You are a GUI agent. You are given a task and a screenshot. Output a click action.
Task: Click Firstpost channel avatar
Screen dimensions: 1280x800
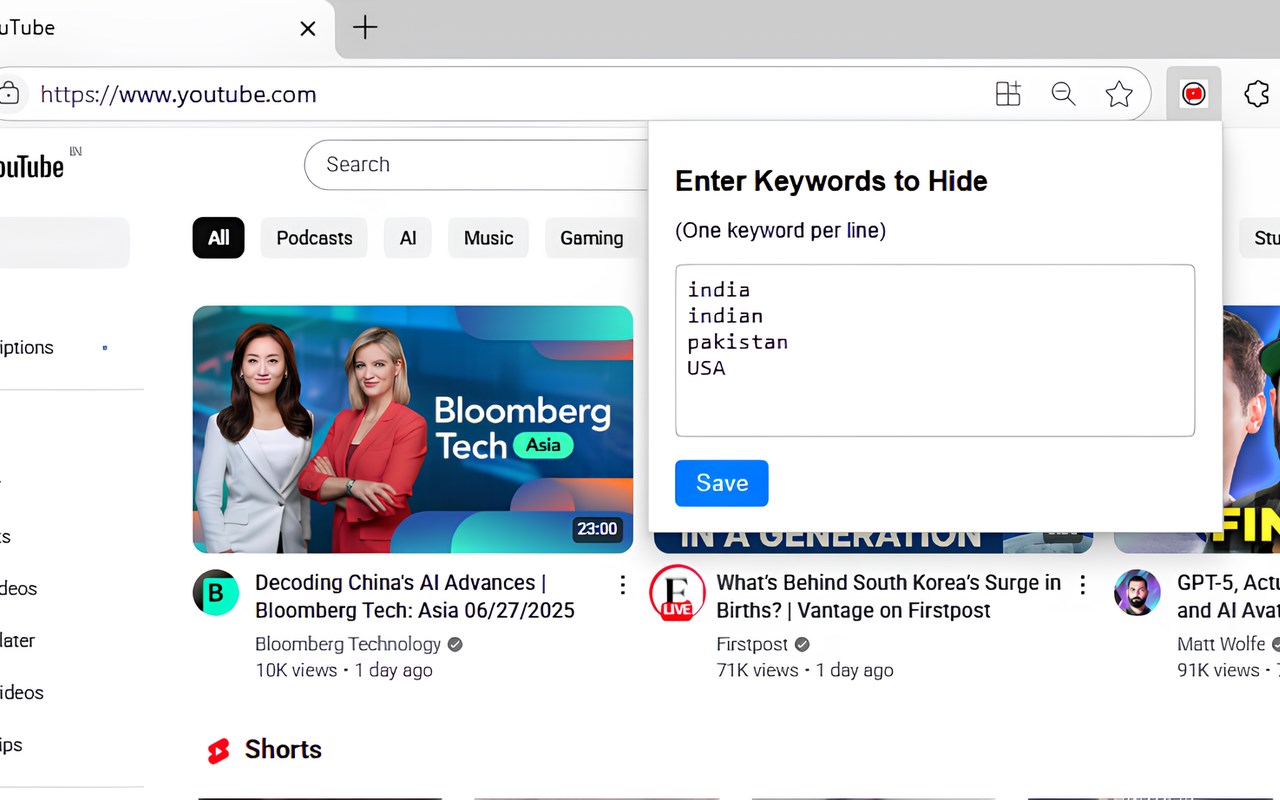(677, 593)
